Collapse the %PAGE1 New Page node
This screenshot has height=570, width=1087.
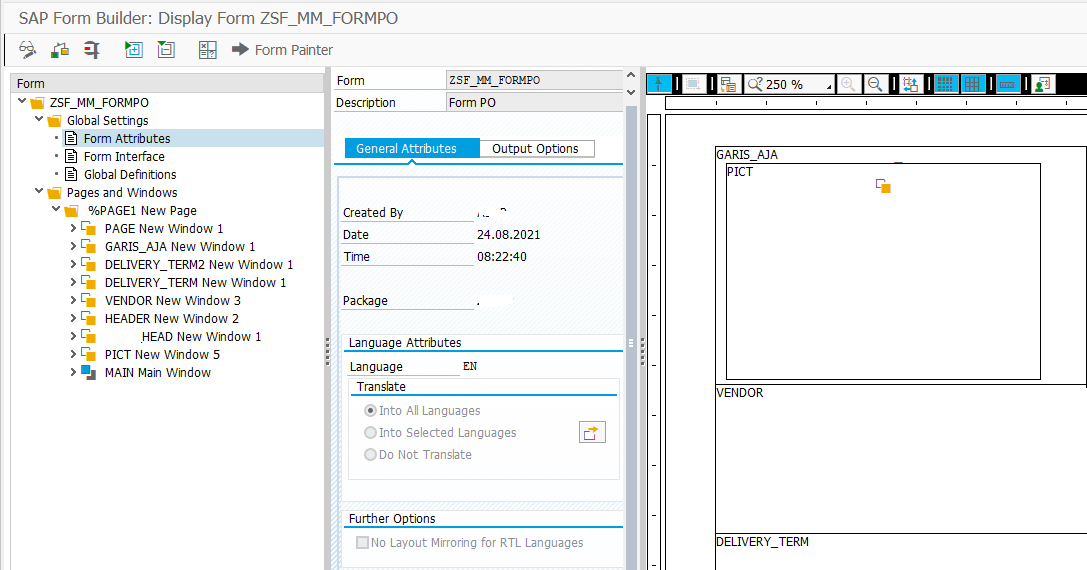[56, 209]
